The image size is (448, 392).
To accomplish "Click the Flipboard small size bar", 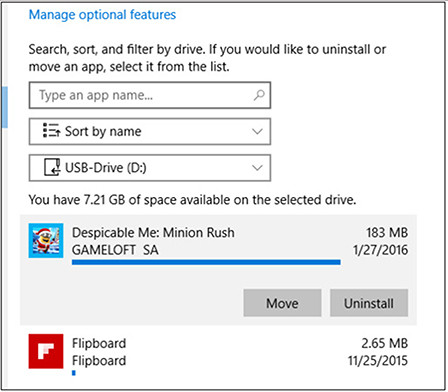I will pyautogui.click(x=74, y=373).
